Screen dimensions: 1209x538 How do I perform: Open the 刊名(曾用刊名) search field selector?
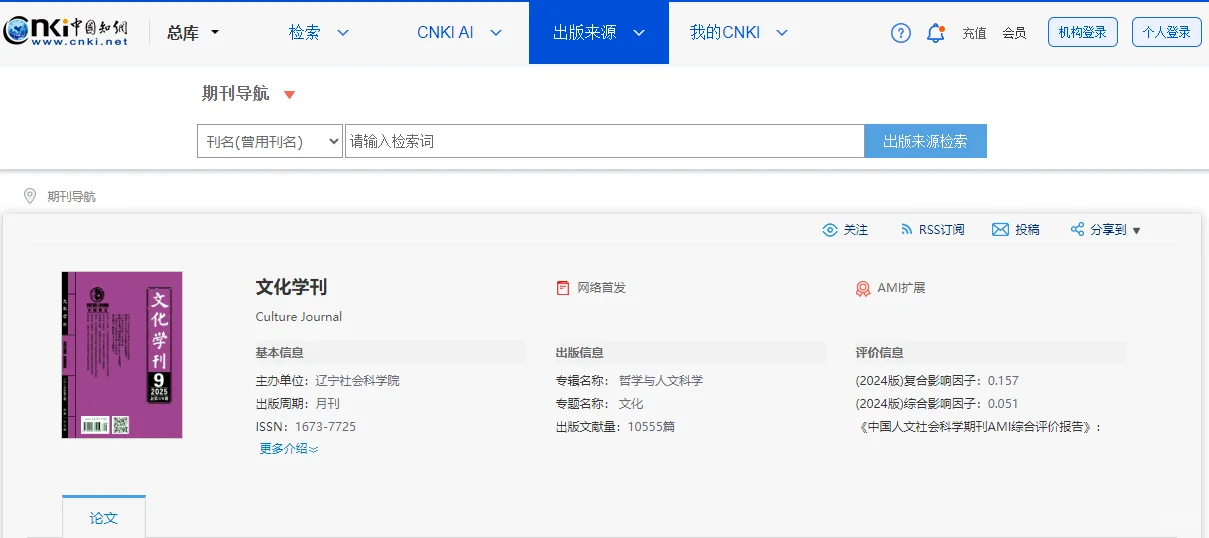270,141
